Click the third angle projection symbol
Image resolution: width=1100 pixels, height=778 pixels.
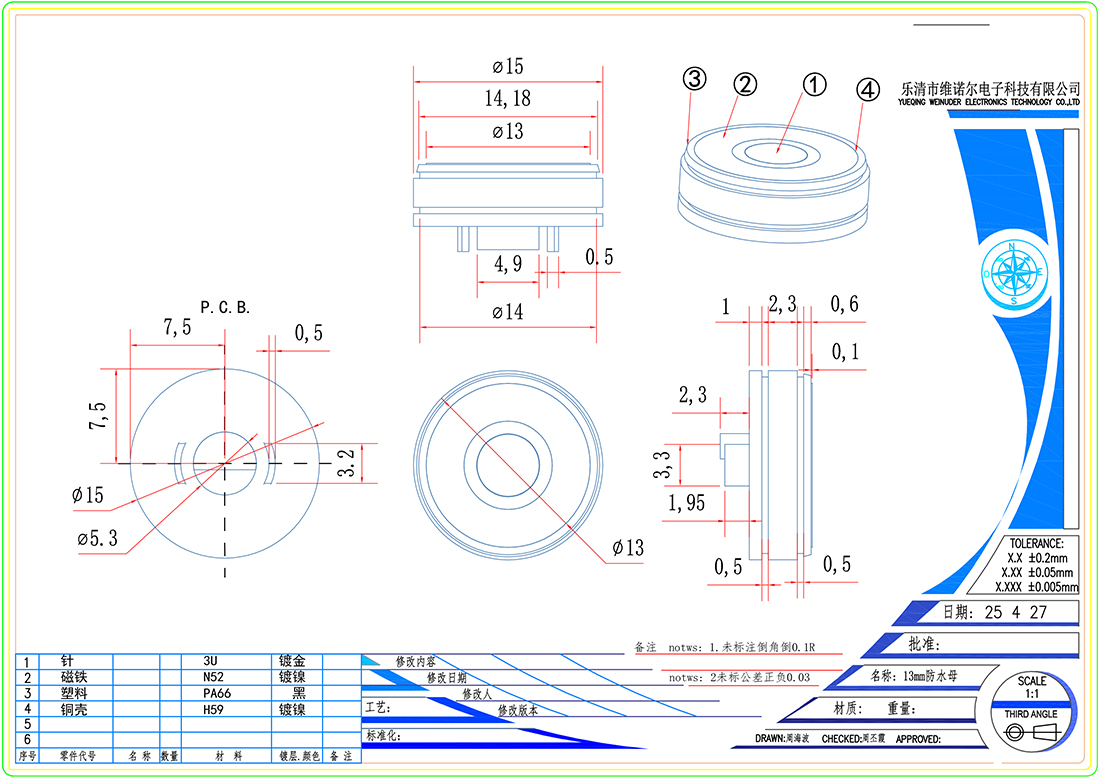(x=1030, y=733)
